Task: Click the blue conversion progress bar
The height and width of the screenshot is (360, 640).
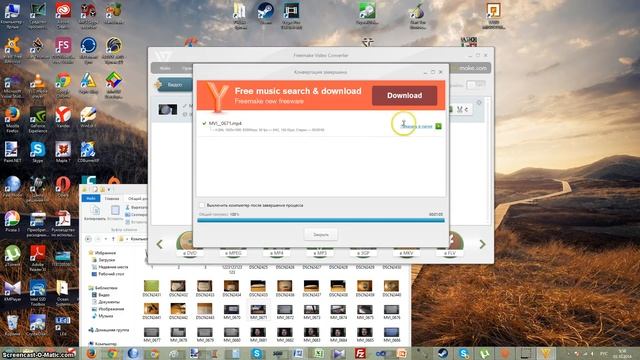Action: (321, 220)
